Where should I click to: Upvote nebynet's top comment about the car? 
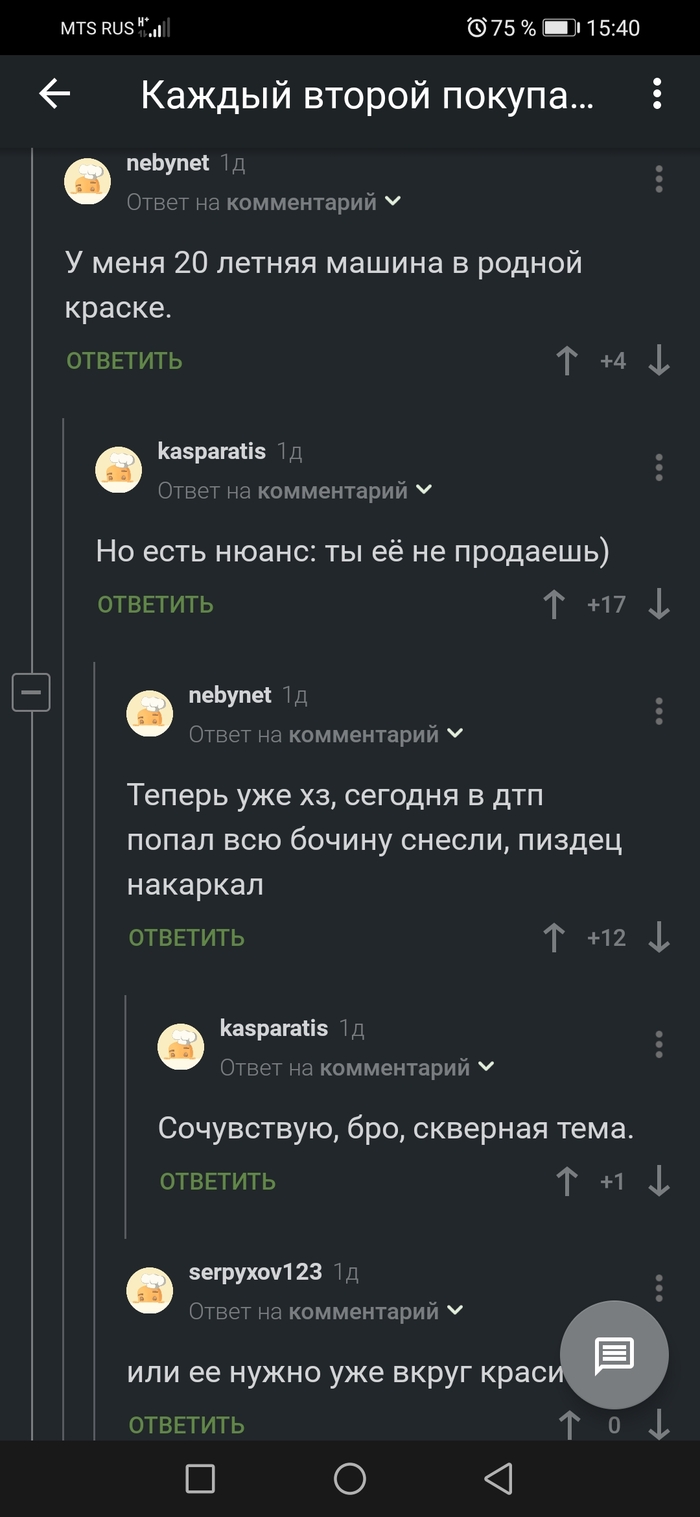coord(566,361)
